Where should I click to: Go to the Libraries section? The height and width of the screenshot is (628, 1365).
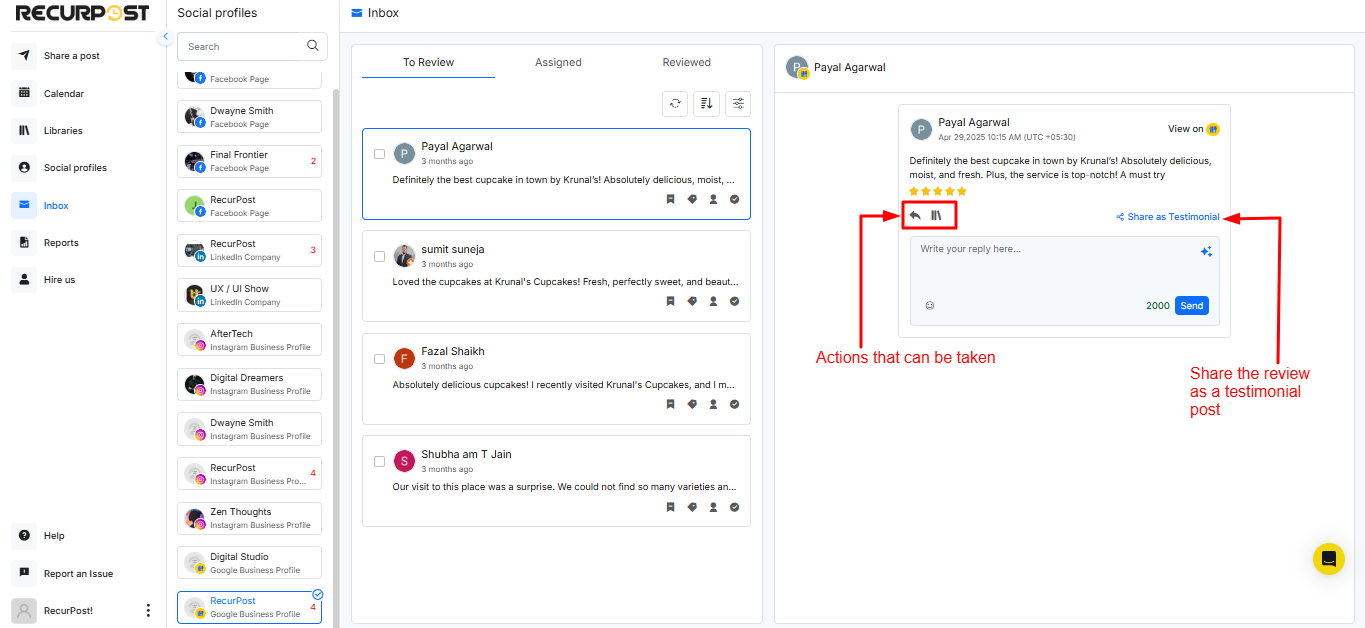63,131
